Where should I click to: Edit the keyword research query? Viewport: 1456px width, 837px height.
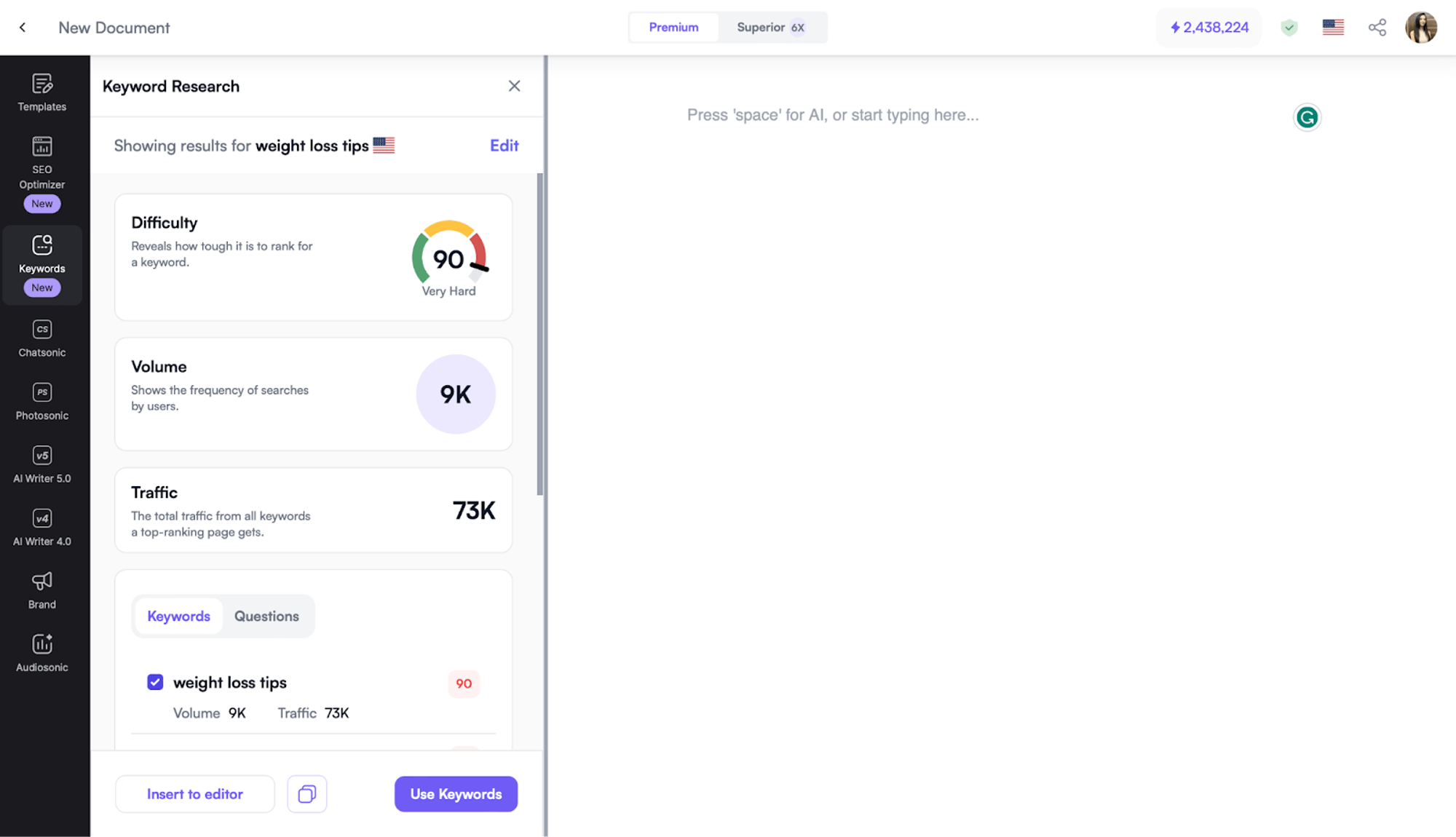503,145
